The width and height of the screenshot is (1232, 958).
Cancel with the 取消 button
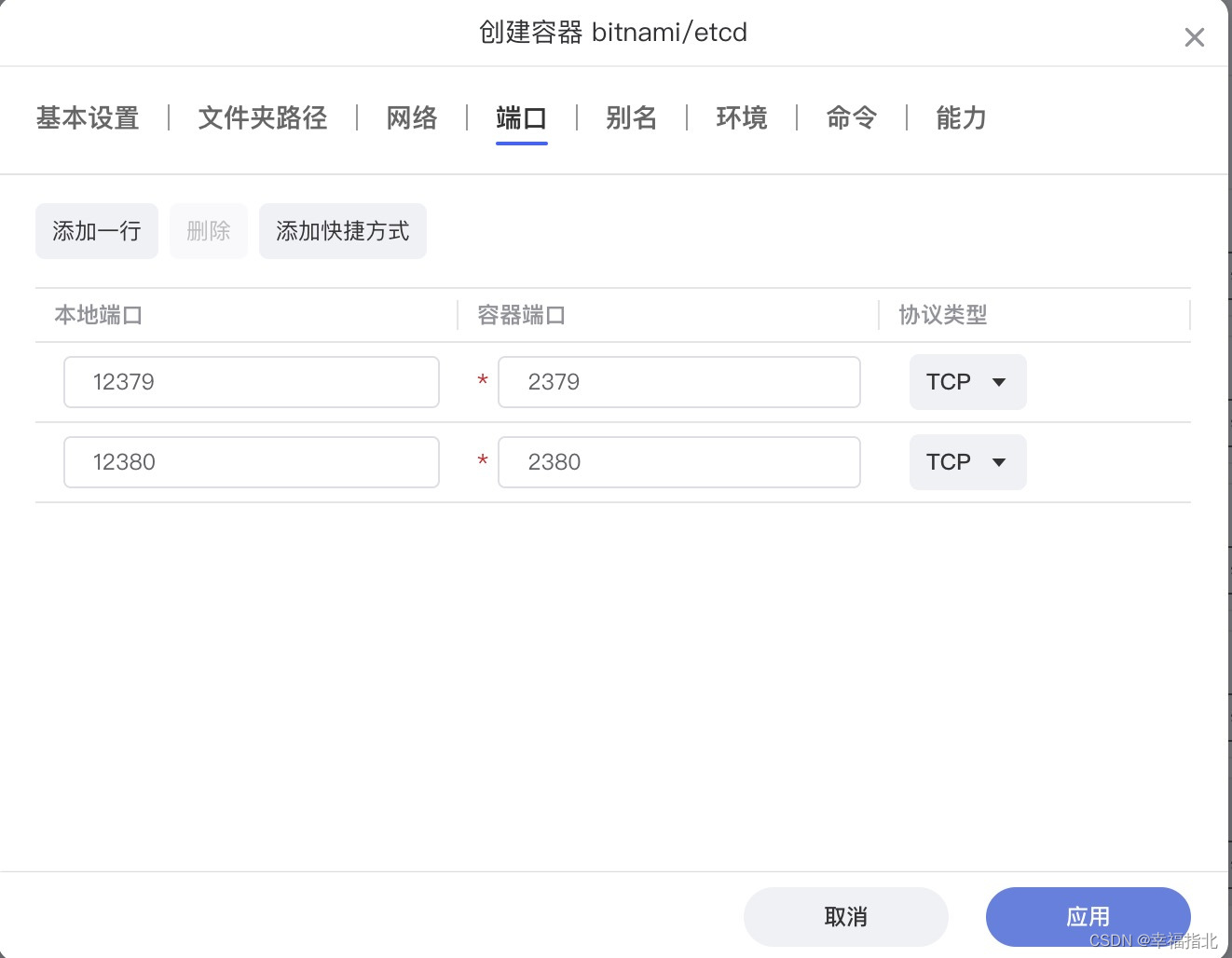(x=846, y=917)
